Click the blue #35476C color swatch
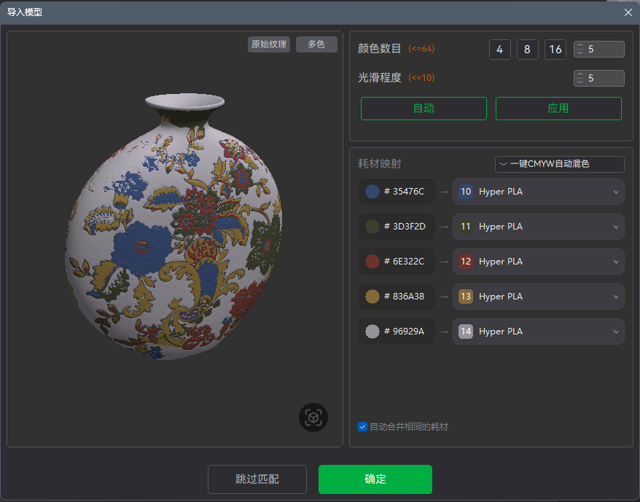 pyautogui.click(x=372, y=191)
